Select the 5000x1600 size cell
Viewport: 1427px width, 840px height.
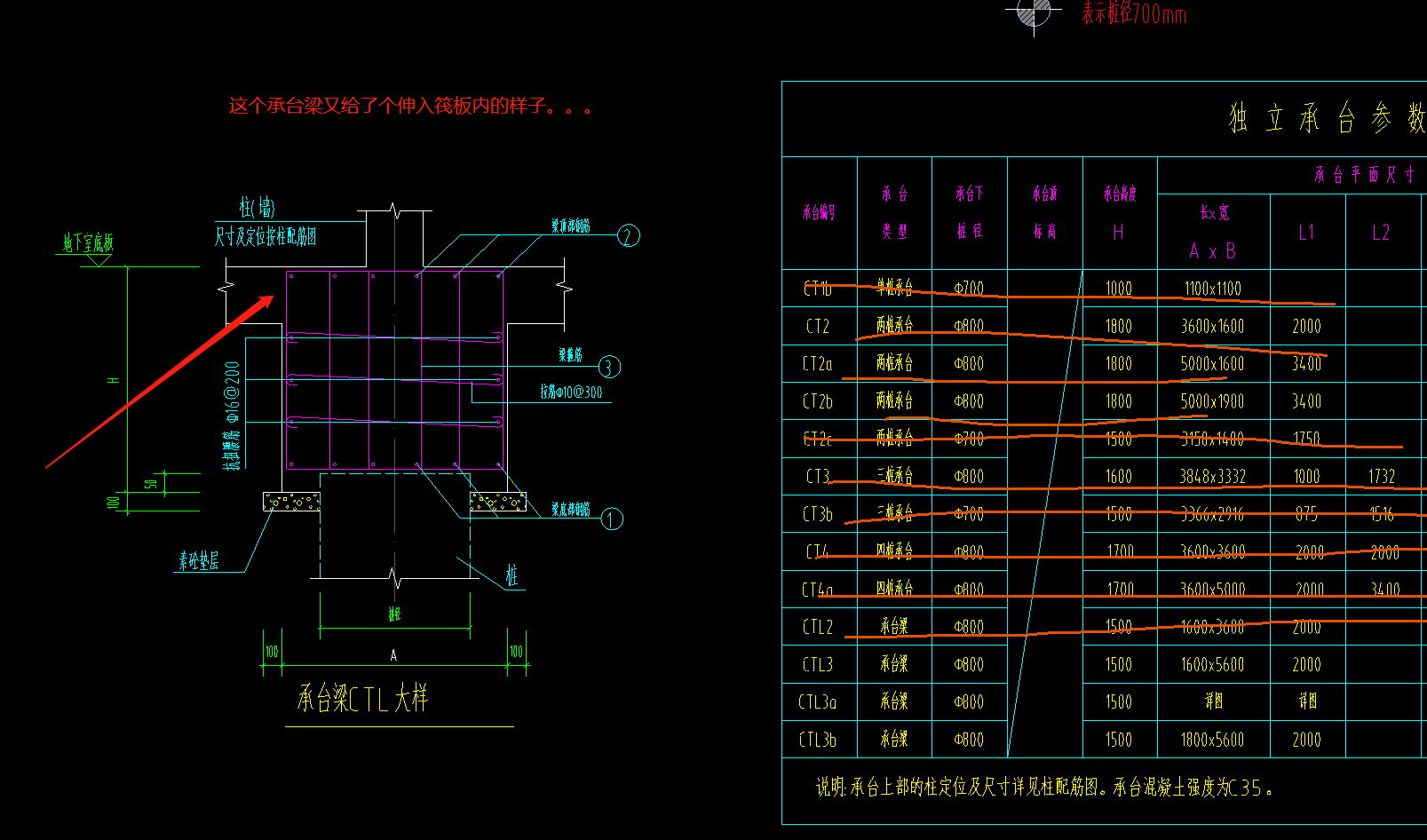pyautogui.click(x=1213, y=364)
